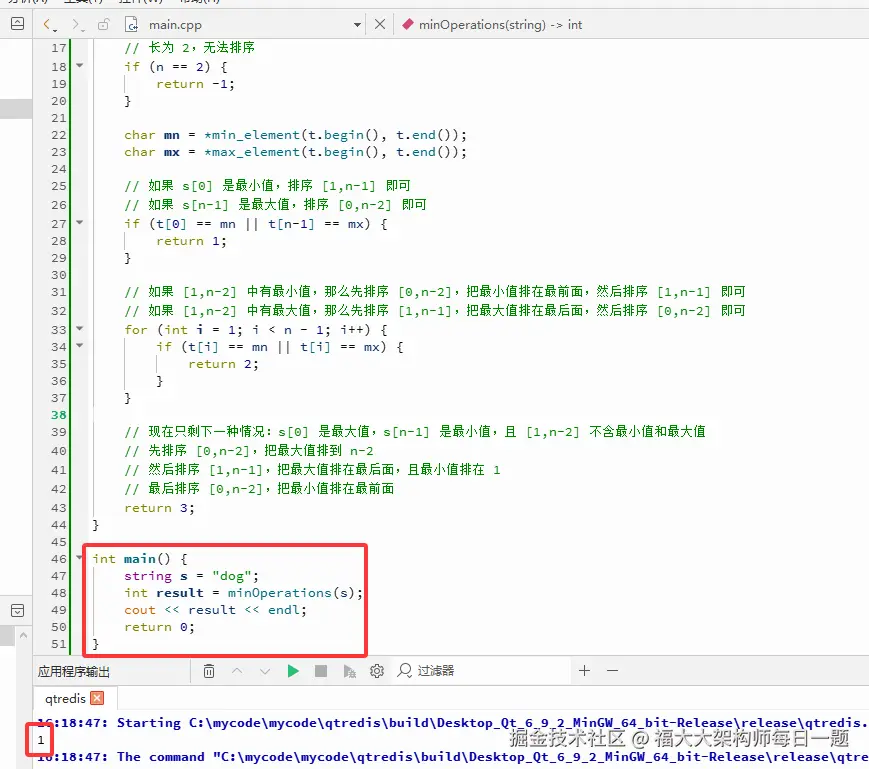
Task: Click the up chevron in left panel
Action: tap(23, 635)
